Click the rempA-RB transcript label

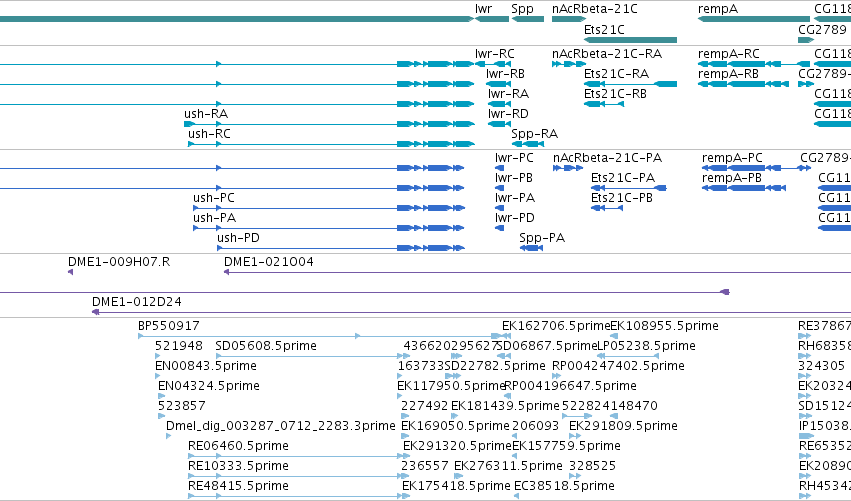point(728,74)
